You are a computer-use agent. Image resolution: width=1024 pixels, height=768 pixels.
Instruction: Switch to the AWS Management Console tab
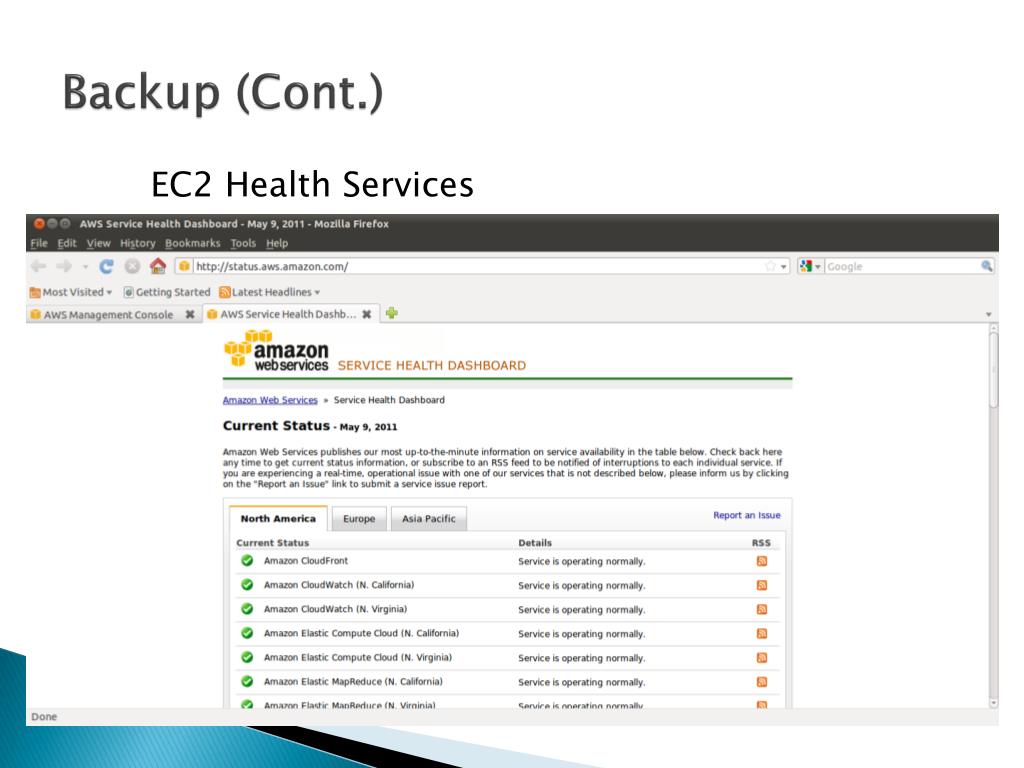click(108, 314)
